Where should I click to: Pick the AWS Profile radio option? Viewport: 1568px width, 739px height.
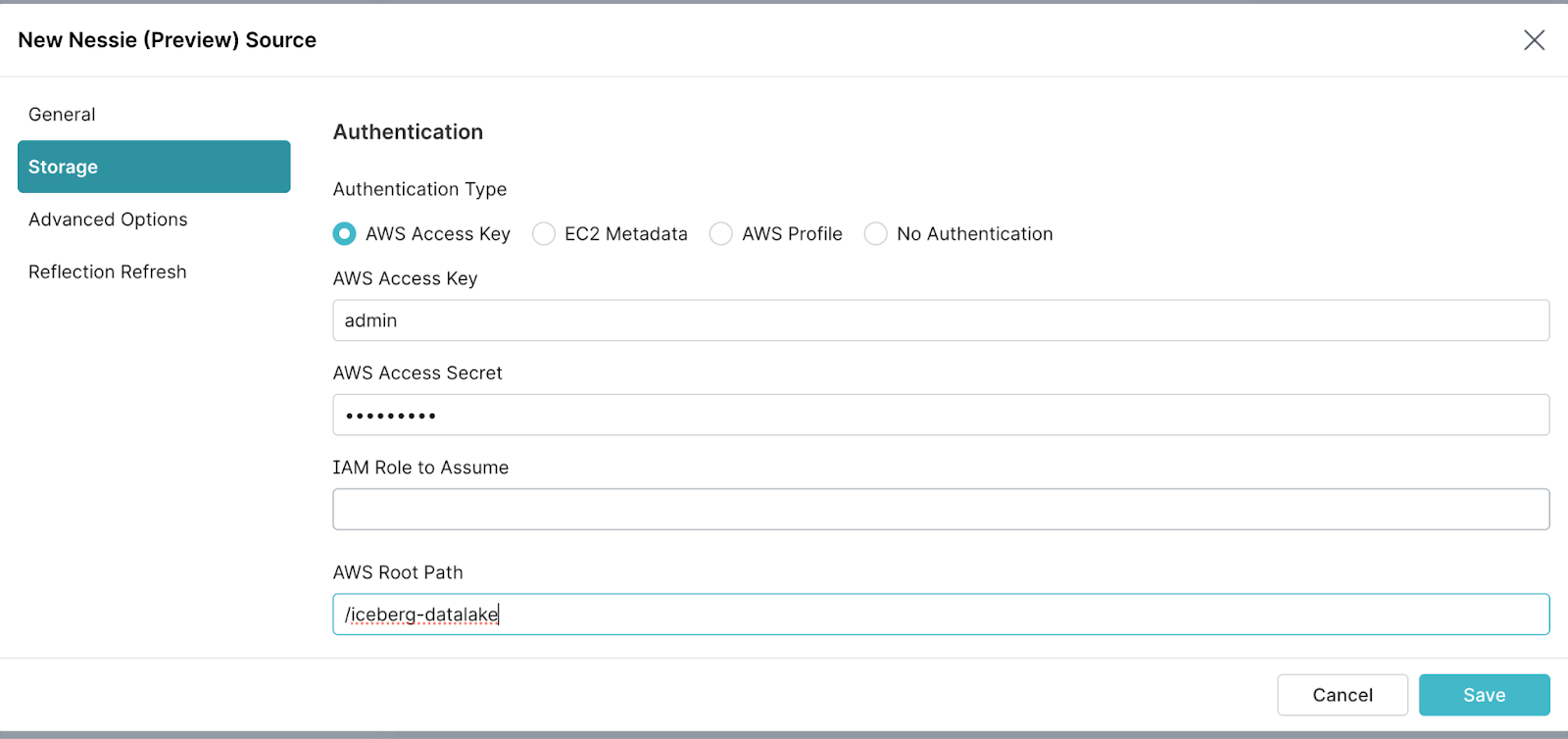(x=721, y=234)
